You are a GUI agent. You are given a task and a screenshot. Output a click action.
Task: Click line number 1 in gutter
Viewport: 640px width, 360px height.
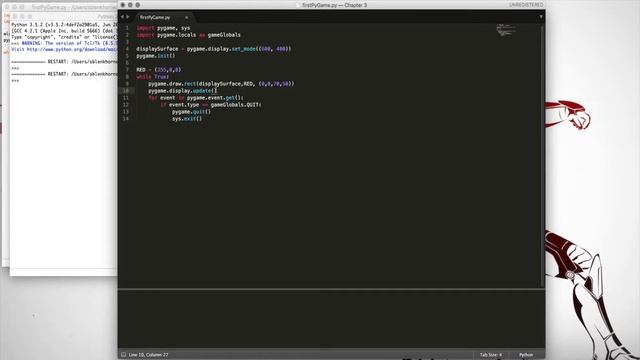click(127, 28)
